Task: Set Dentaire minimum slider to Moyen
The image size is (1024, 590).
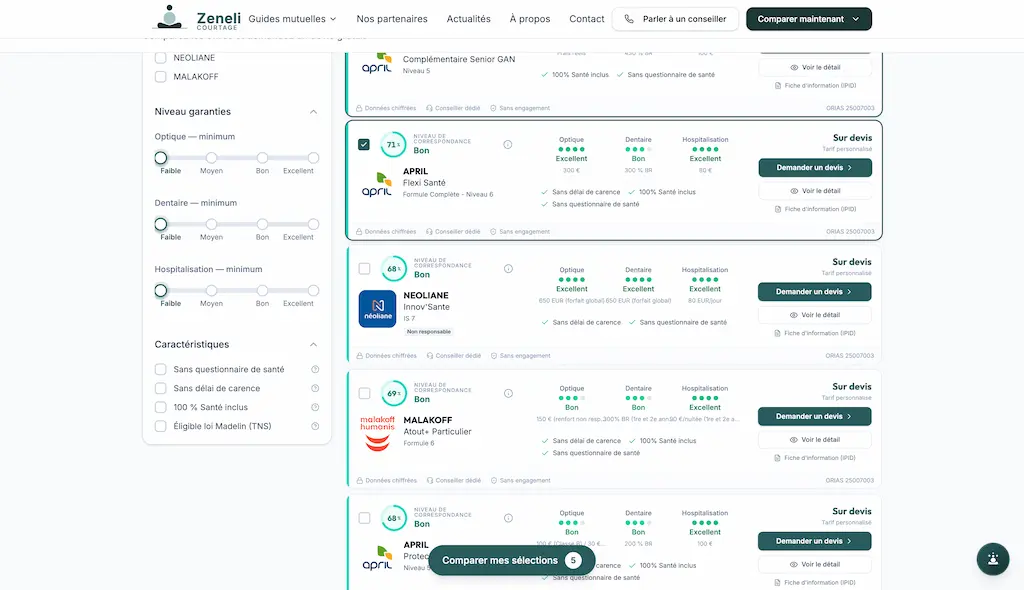Action: coord(211,224)
